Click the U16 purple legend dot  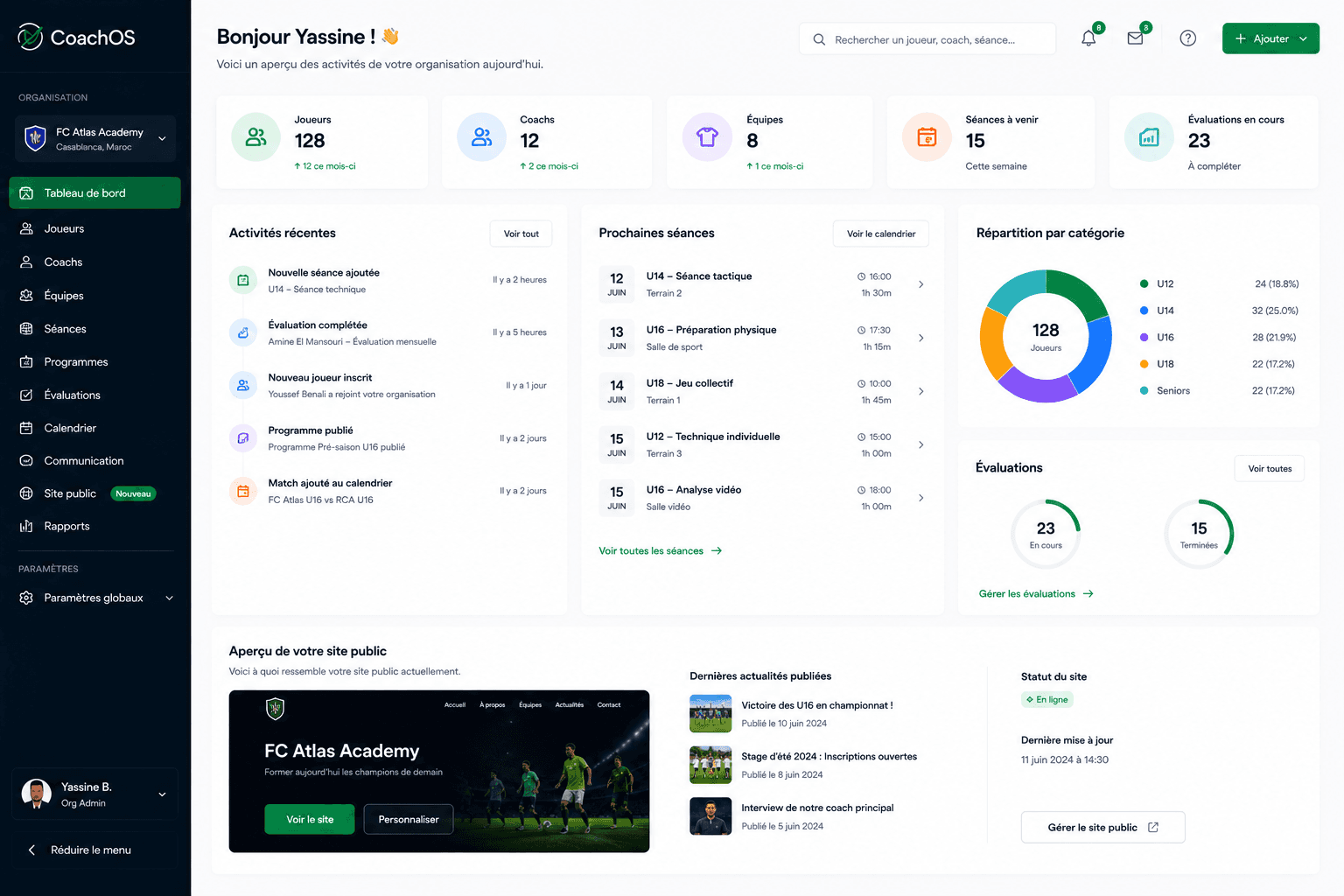coord(1144,337)
